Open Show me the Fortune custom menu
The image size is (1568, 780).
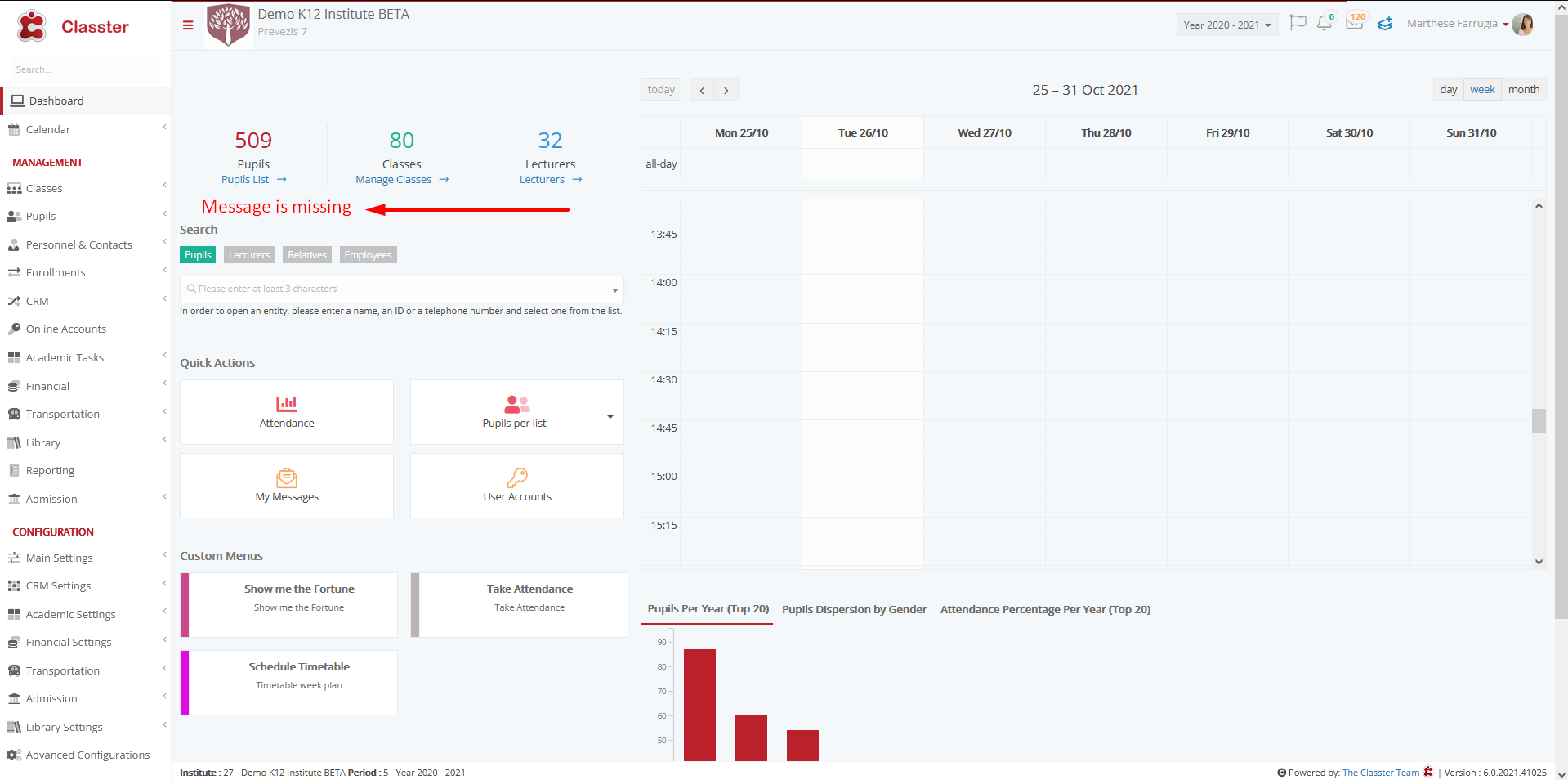point(289,605)
